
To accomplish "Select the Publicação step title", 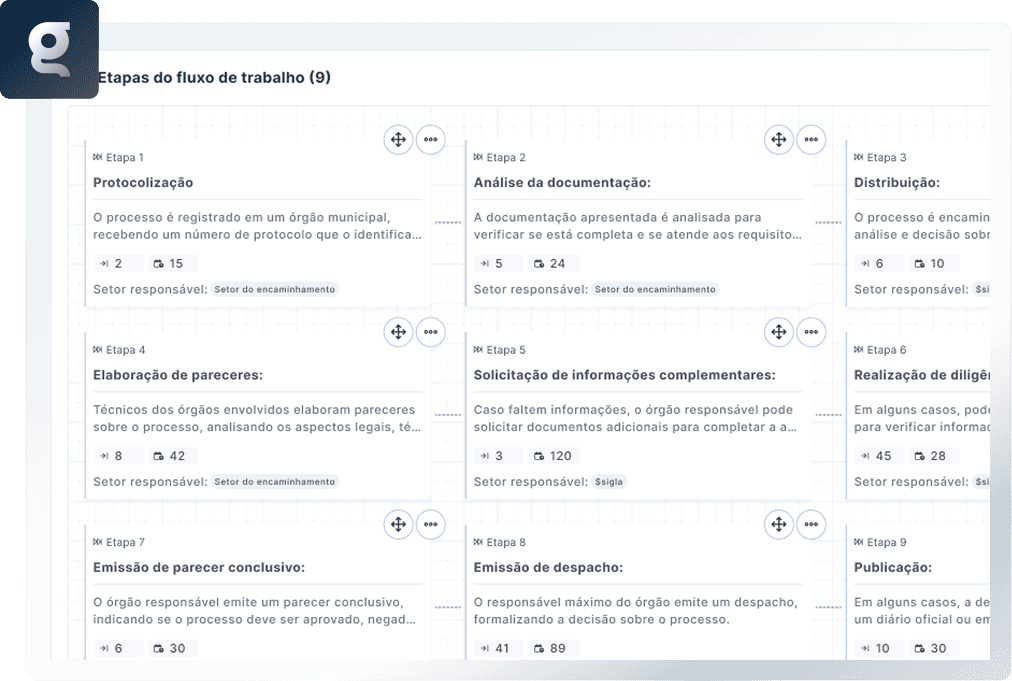I will click(893, 567).
